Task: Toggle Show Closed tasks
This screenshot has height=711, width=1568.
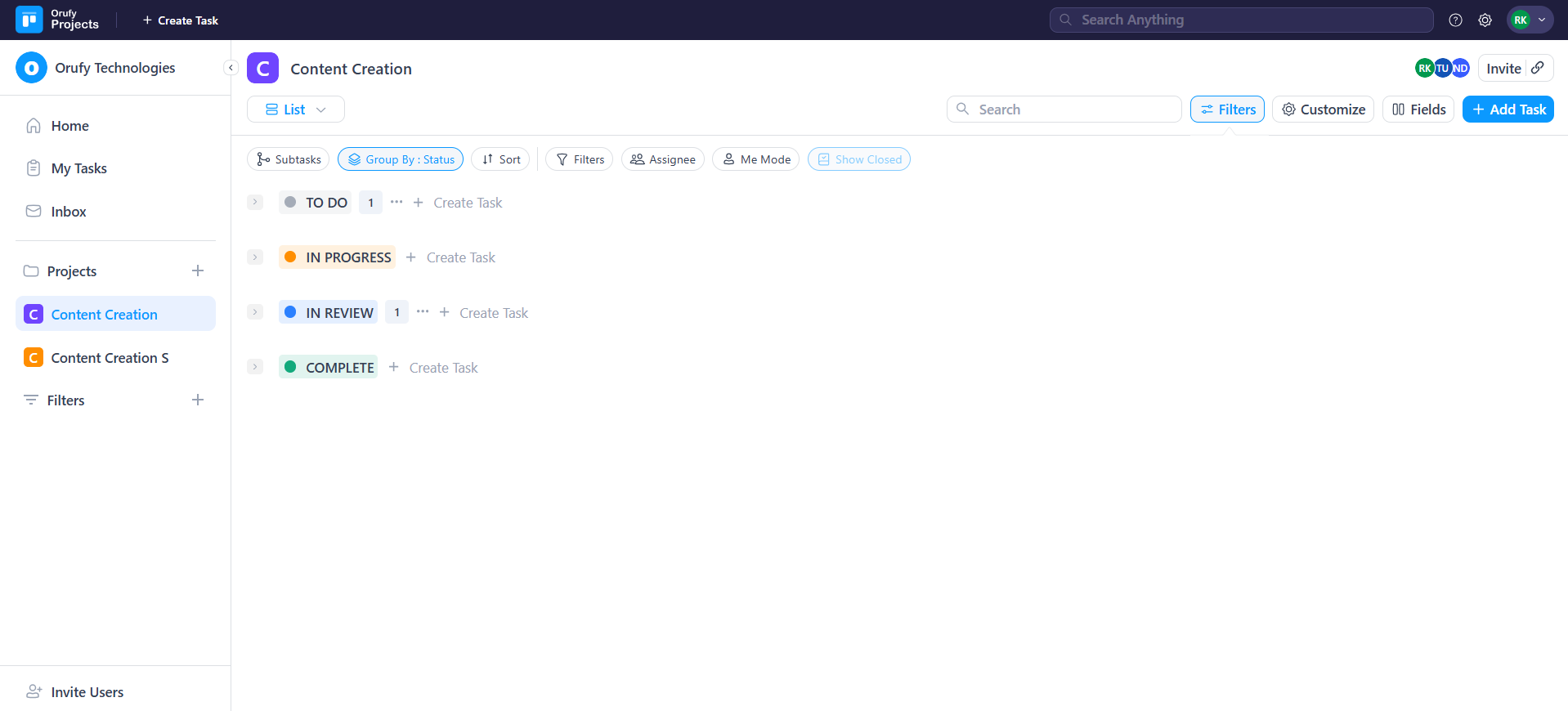Action: [x=859, y=159]
